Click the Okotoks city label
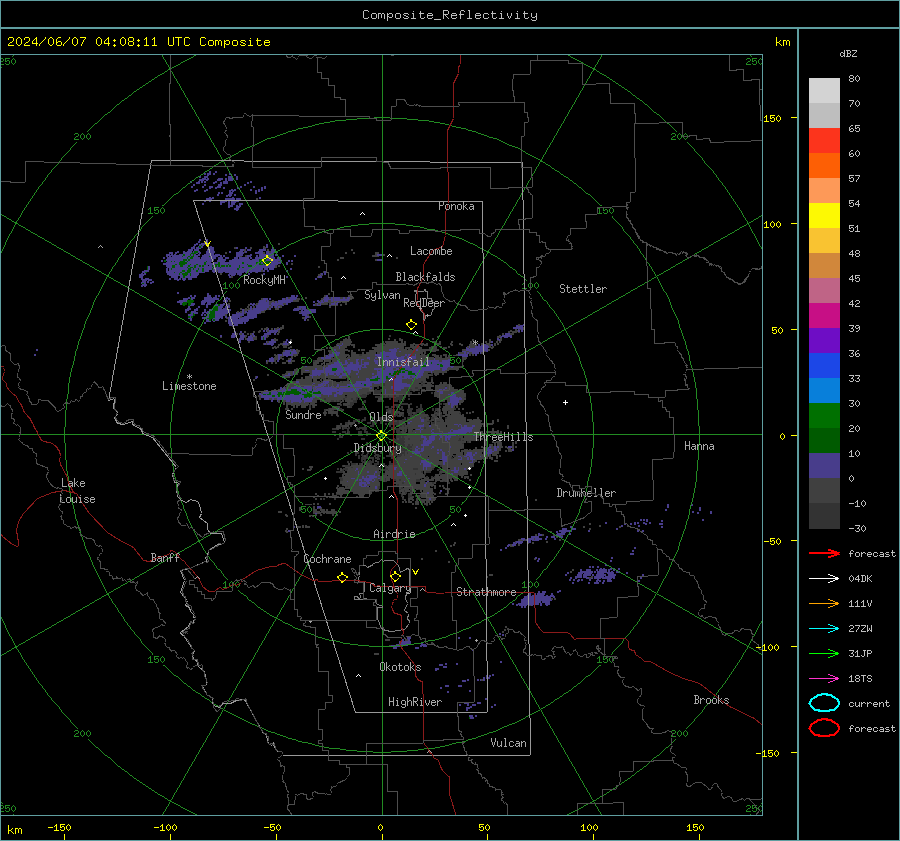 click(x=401, y=667)
